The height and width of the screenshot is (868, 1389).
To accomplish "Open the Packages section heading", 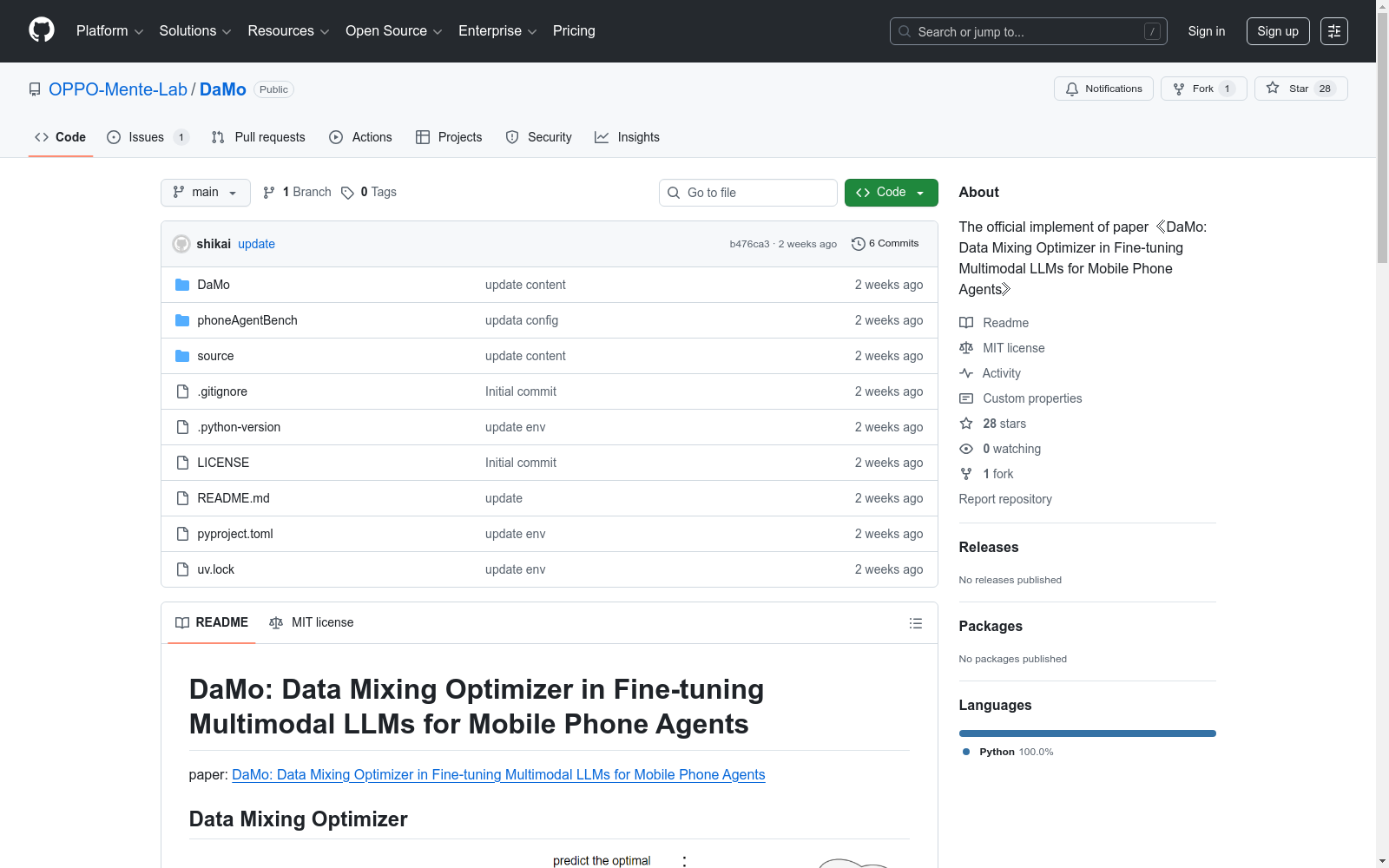I will 991,626.
